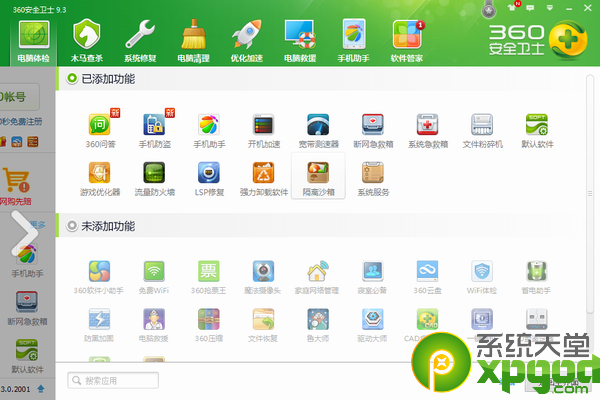Add the 360软件小助手 function

(99, 277)
